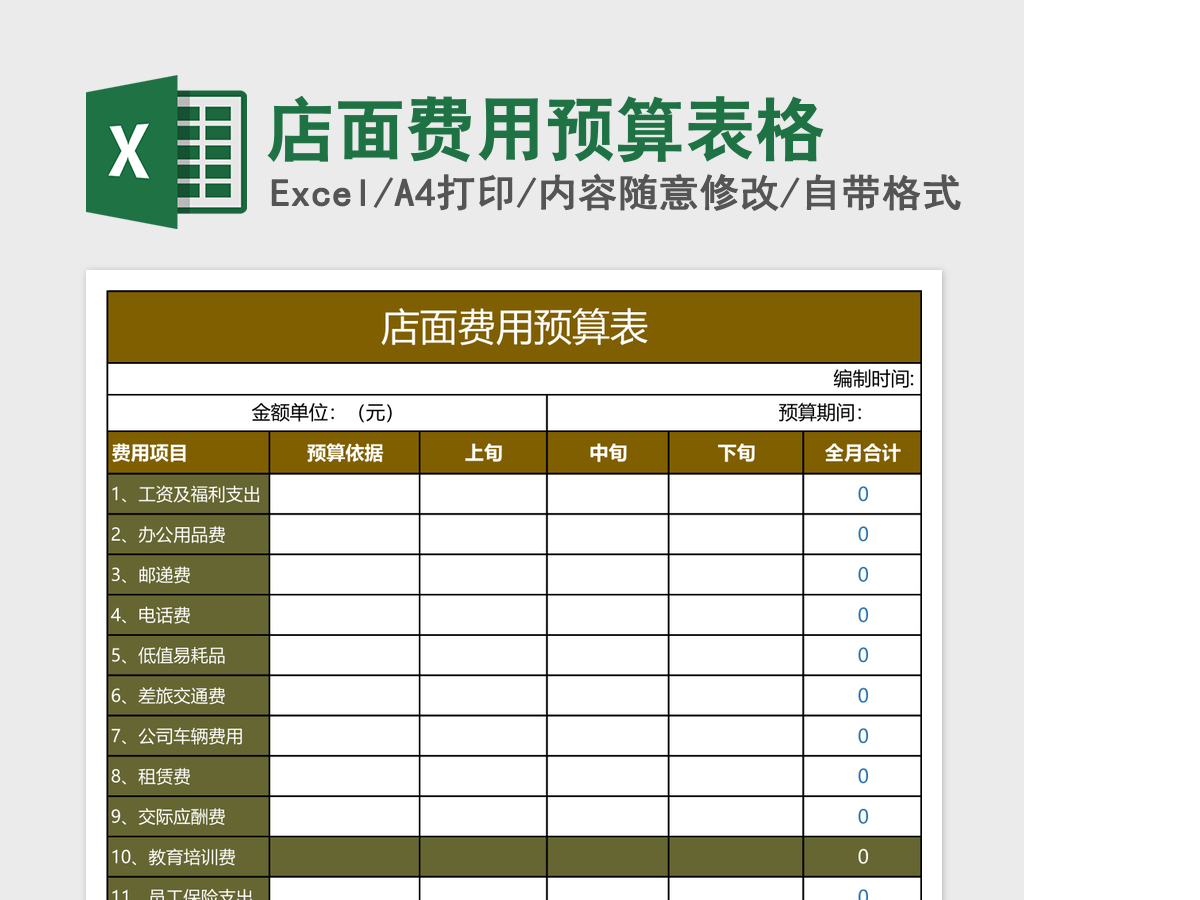Viewport: 1200px width, 900px height.
Task: Select the 预算依据 column header
Action: [345, 453]
